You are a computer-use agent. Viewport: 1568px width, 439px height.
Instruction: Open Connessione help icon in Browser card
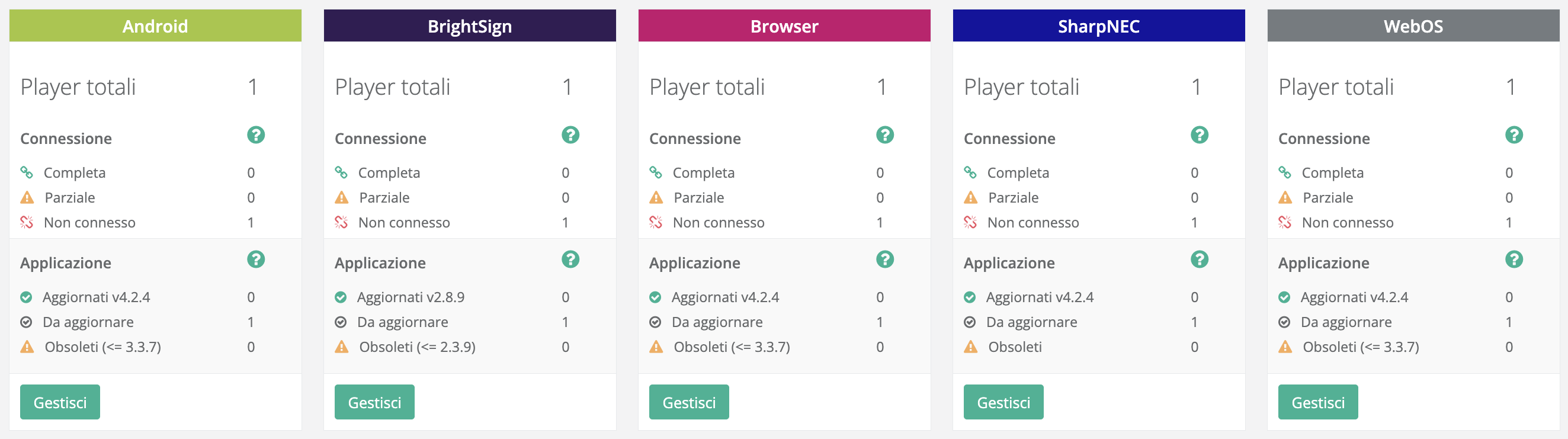(x=884, y=134)
